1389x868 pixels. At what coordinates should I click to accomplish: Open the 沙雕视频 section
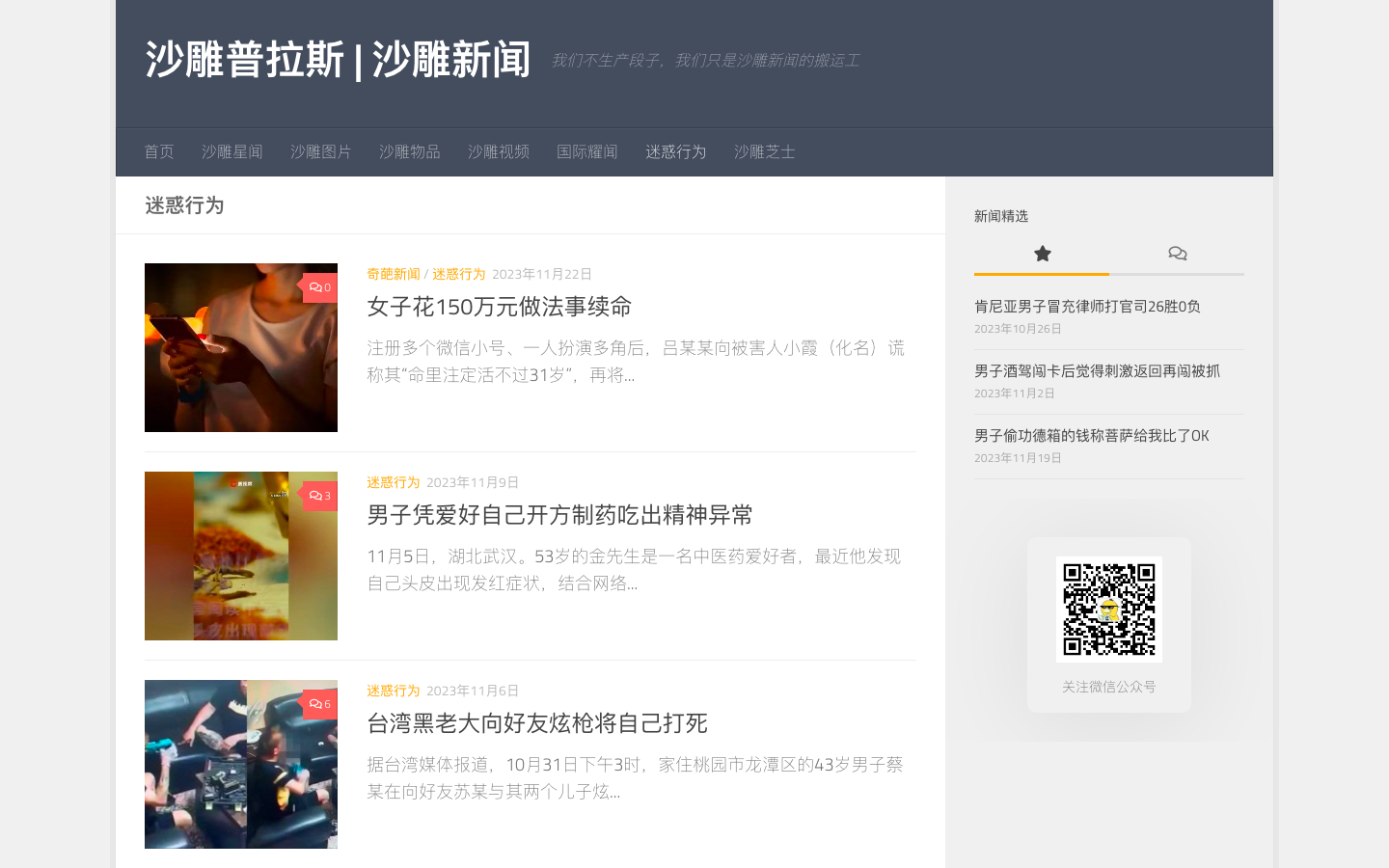tap(498, 151)
